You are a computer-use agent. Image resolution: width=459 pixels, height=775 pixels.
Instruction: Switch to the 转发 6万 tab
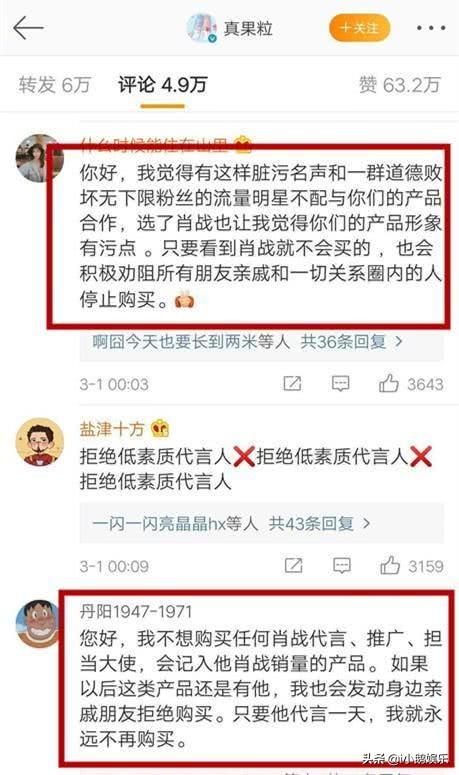coord(54,85)
